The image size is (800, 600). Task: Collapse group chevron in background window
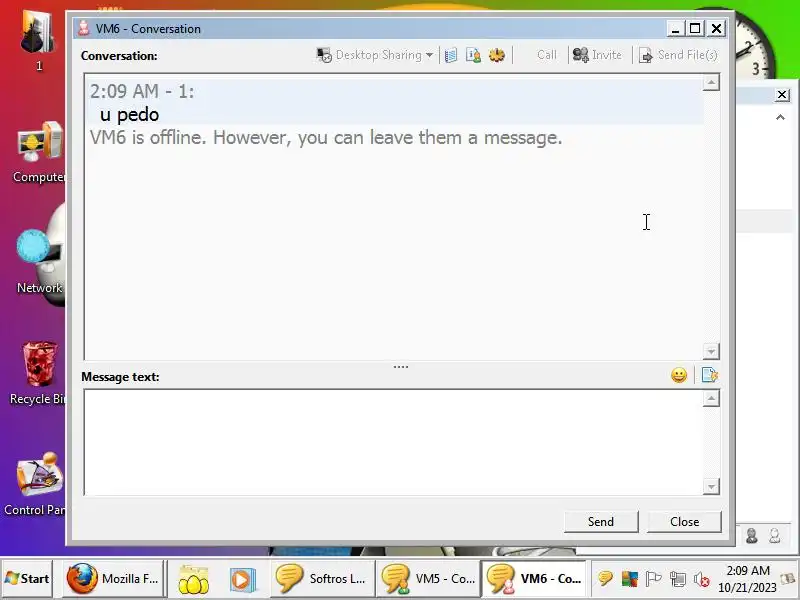[x=780, y=118]
